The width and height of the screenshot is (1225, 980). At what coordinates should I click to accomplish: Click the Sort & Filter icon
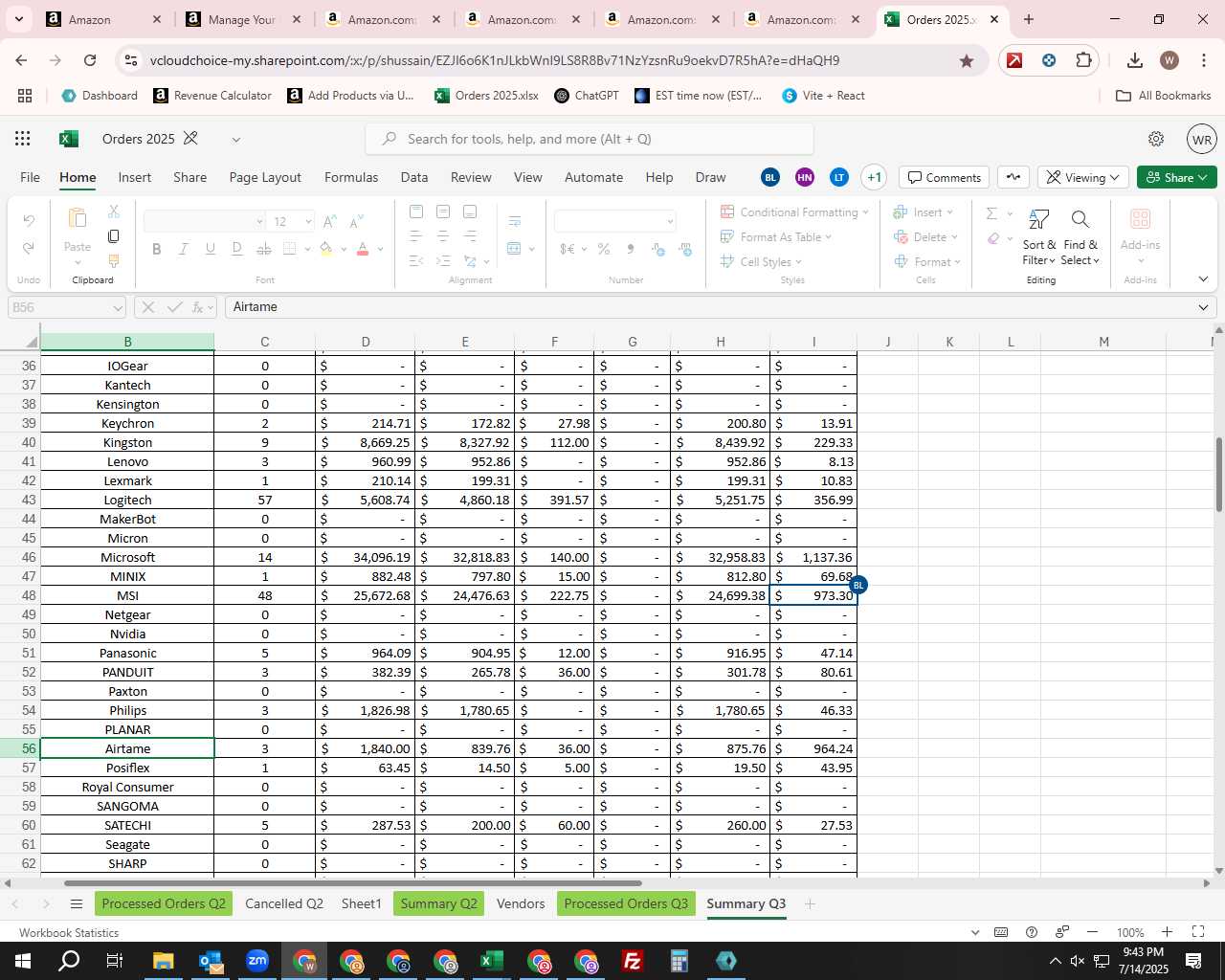point(1038,219)
